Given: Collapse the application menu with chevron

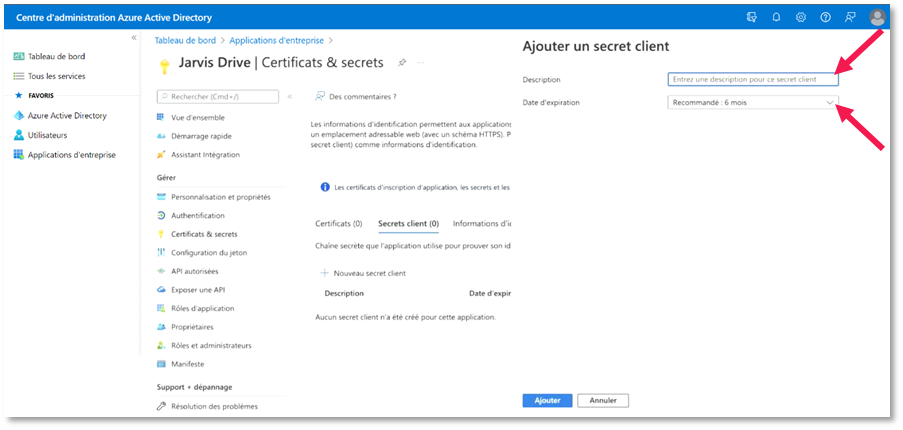Looking at the screenshot, I should tap(290, 97).
